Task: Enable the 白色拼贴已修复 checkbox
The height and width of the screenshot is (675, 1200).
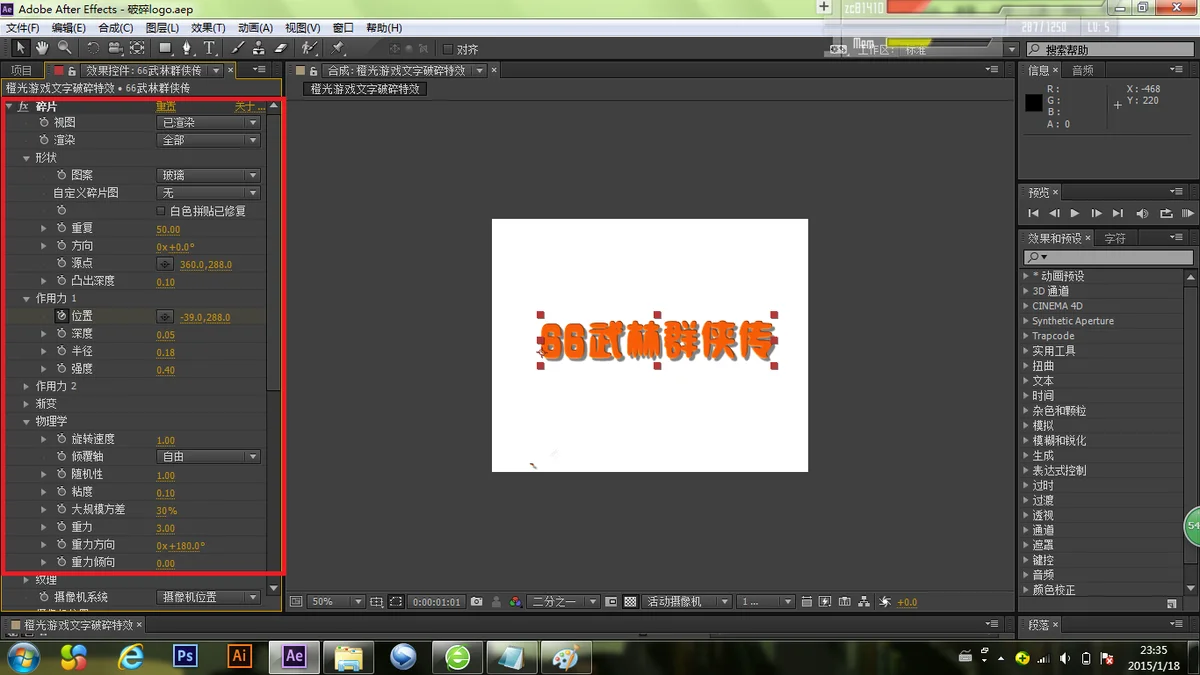Action: pyautogui.click(x=161, y=211)
